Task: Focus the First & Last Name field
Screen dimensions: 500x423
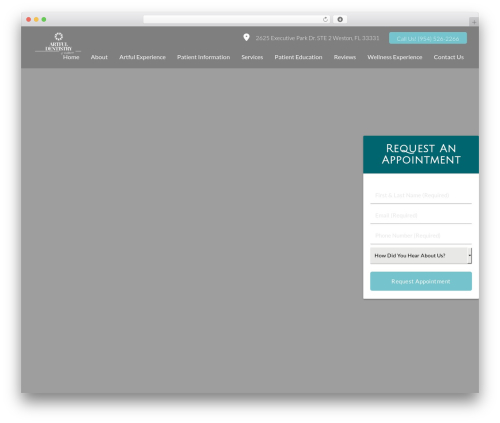Action: click(x=421, y=195)
